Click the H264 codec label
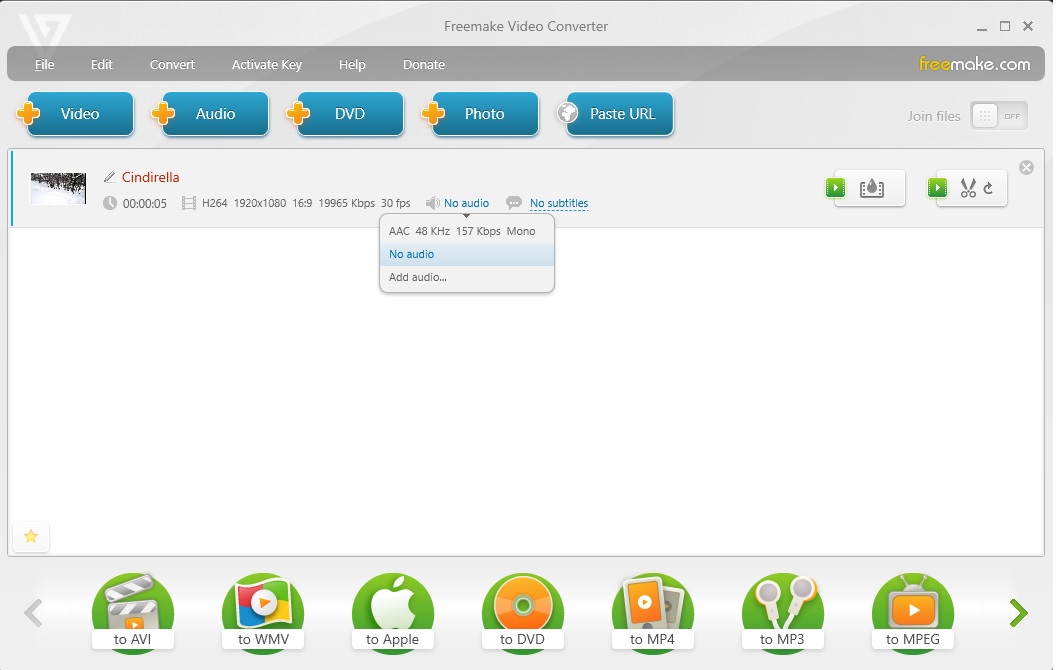The width and height of the screenshot is (1060, 670). pyautogui.click(x=214, y=203)
